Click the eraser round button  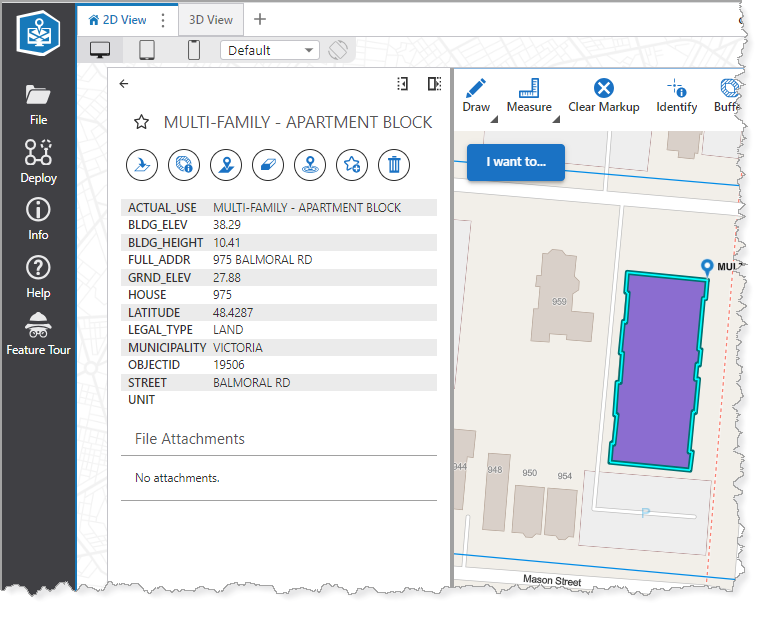tap(268, 165)
